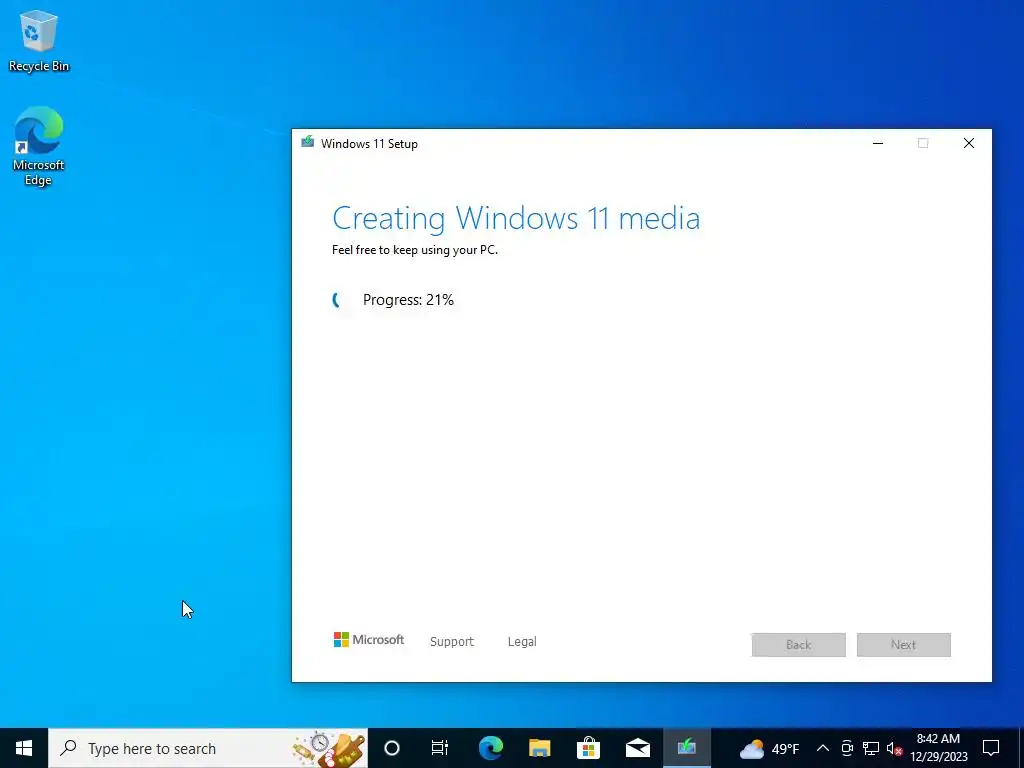Open the weather widget showing 49°F
Screen dimensions: 1024x768
click(769, 748)
